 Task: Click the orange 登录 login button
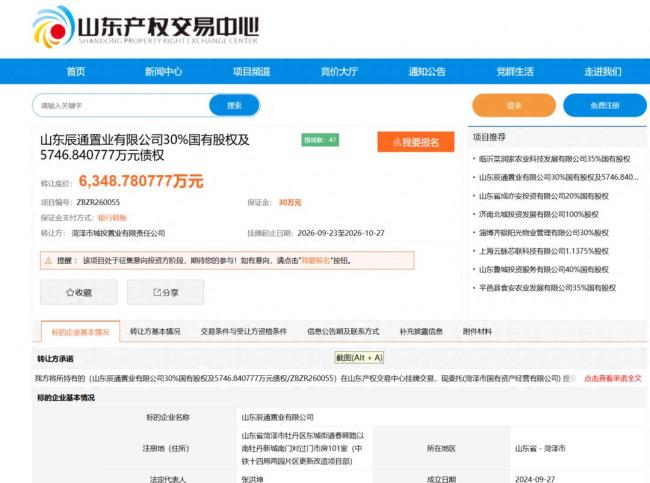tap(514, 105)
